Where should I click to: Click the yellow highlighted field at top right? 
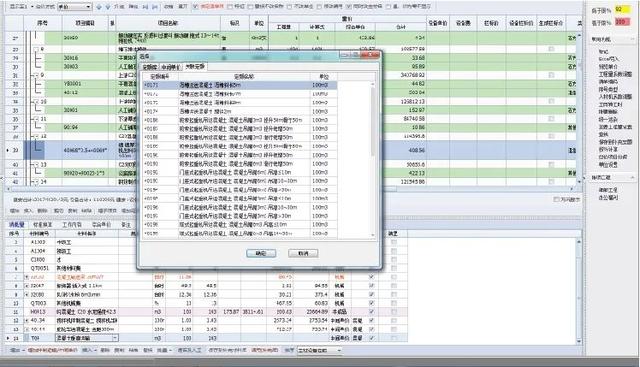click(x=622, y=10)
